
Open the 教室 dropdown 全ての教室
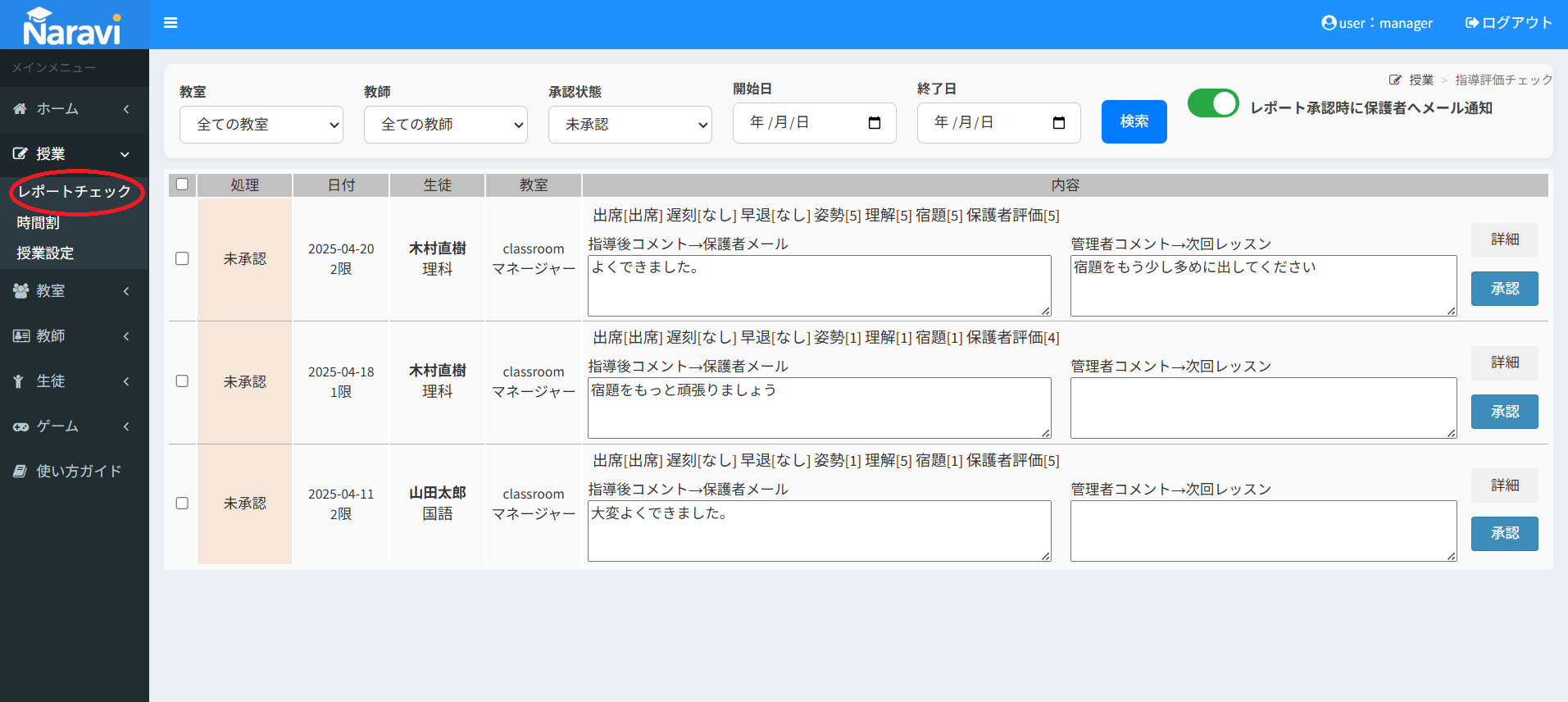[261, 125]
